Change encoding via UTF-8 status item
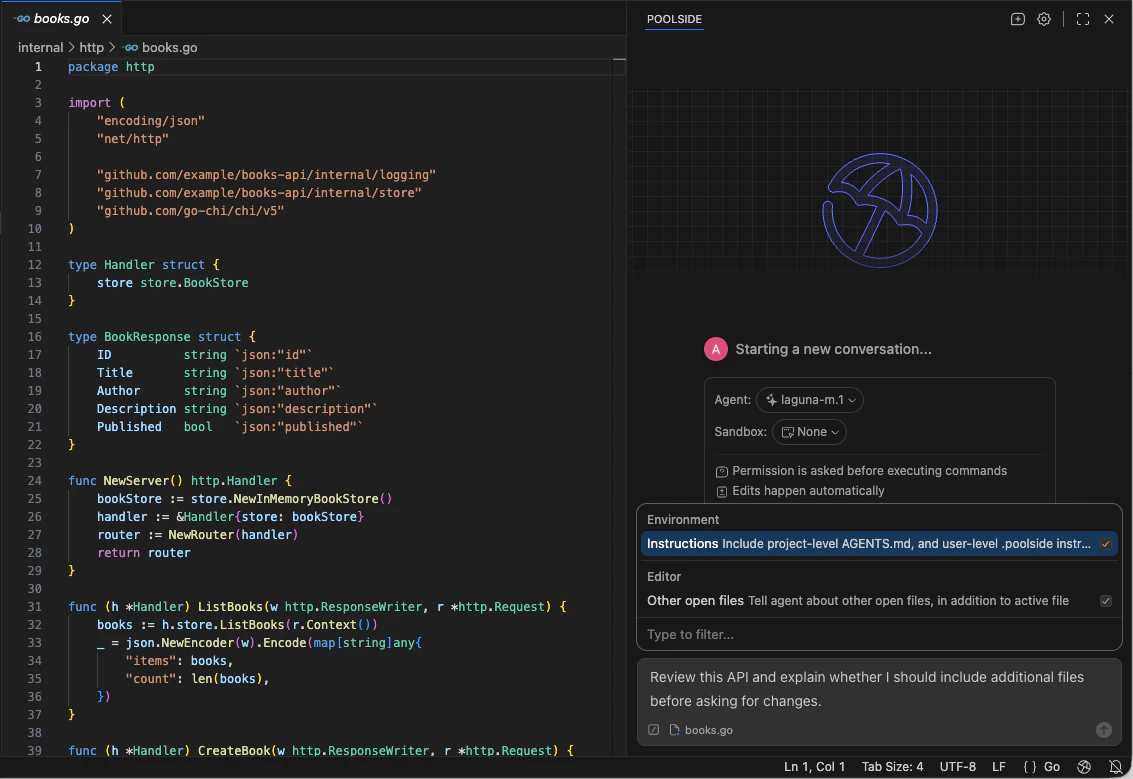1133x779 pixels. point(957,767)
